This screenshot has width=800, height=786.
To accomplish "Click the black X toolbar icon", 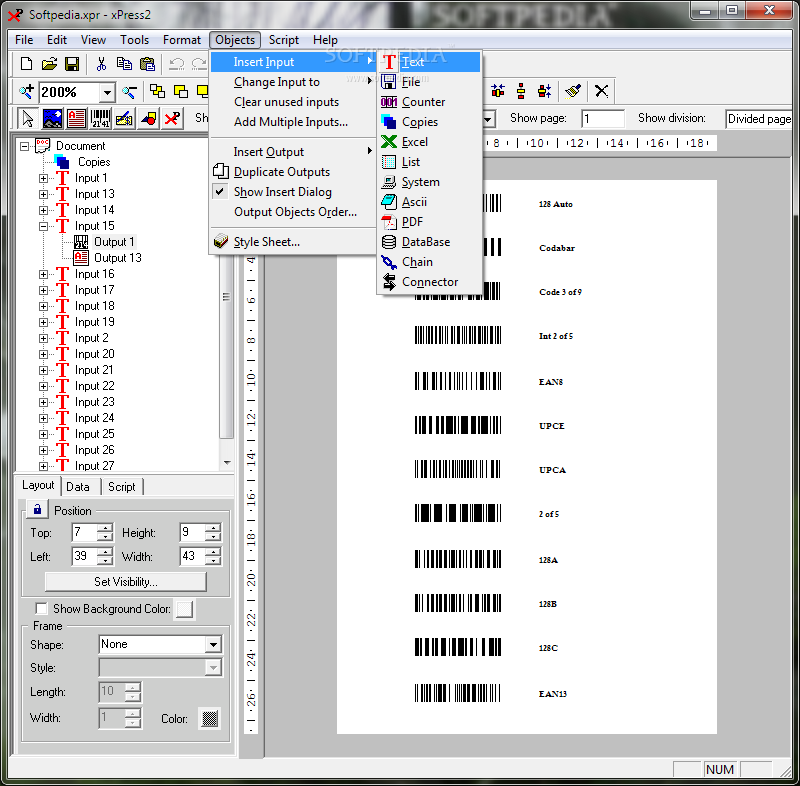I will (x=602, y=91).
